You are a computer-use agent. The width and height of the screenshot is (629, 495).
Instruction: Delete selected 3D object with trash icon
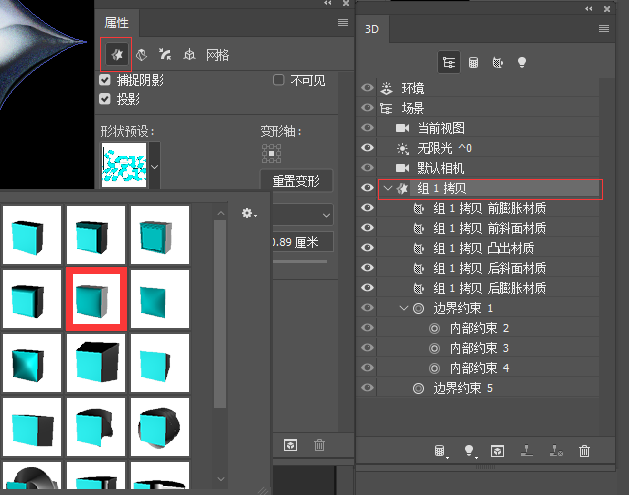(x=585, y=452)
